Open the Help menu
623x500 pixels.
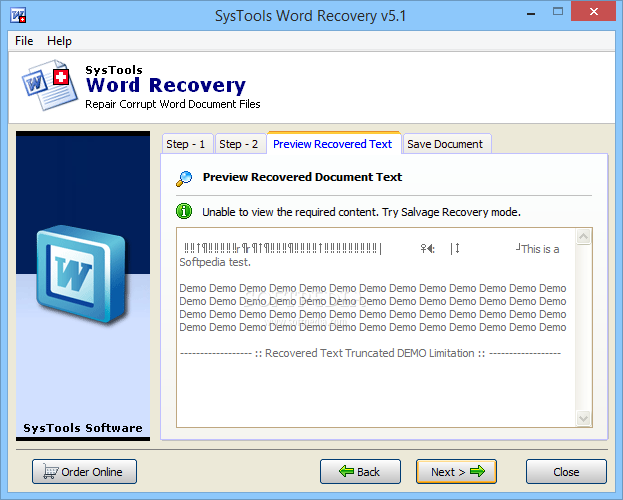tap(59, 41)
